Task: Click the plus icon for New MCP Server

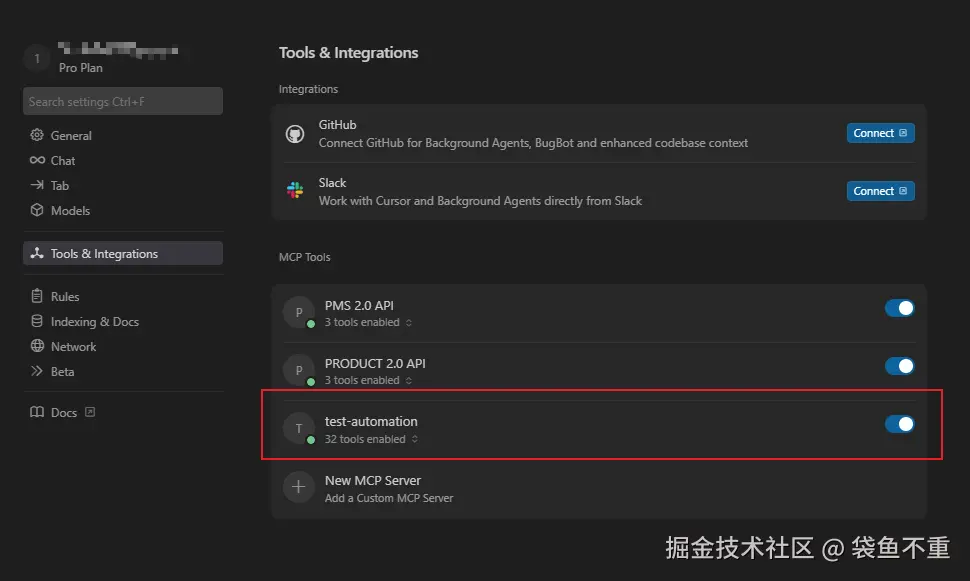Action: 299,487
